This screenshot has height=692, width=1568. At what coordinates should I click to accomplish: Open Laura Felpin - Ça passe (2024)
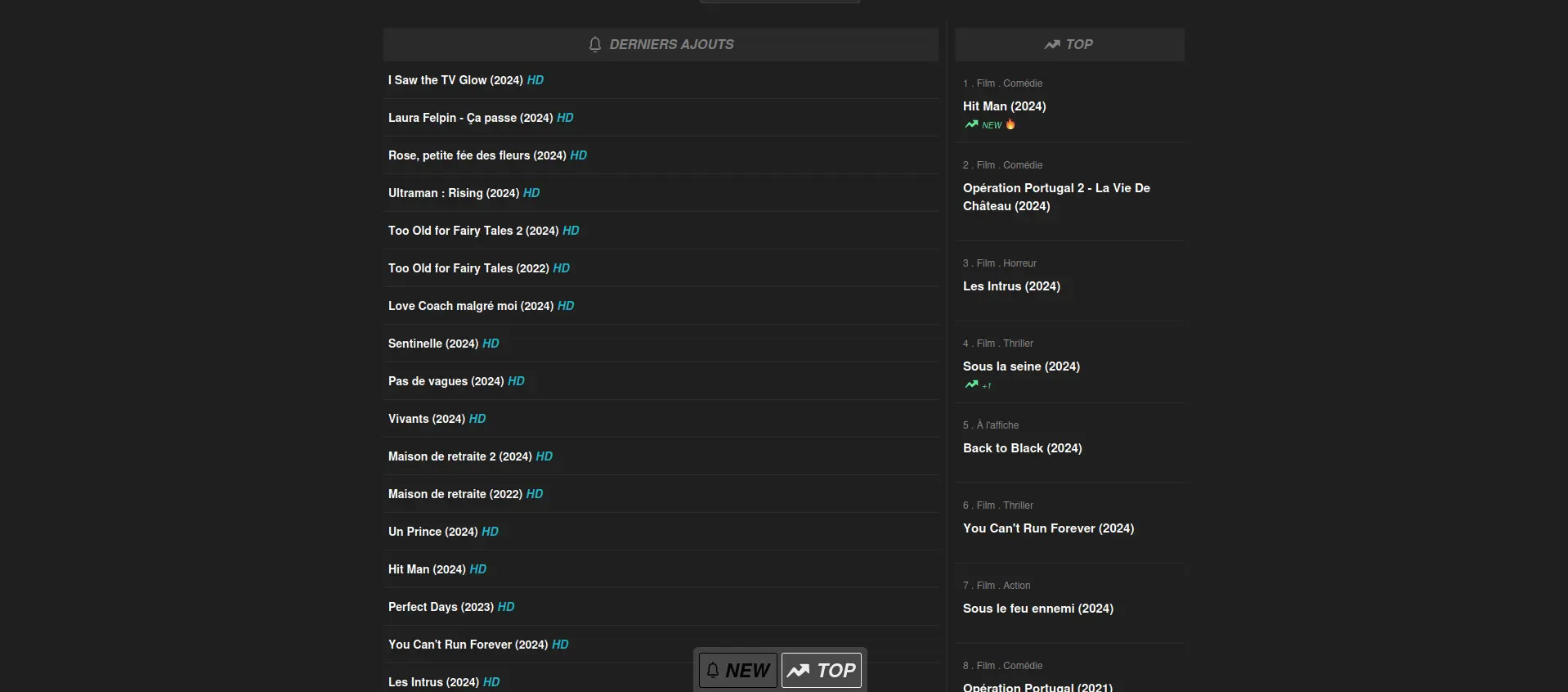[x=471, y=118]
